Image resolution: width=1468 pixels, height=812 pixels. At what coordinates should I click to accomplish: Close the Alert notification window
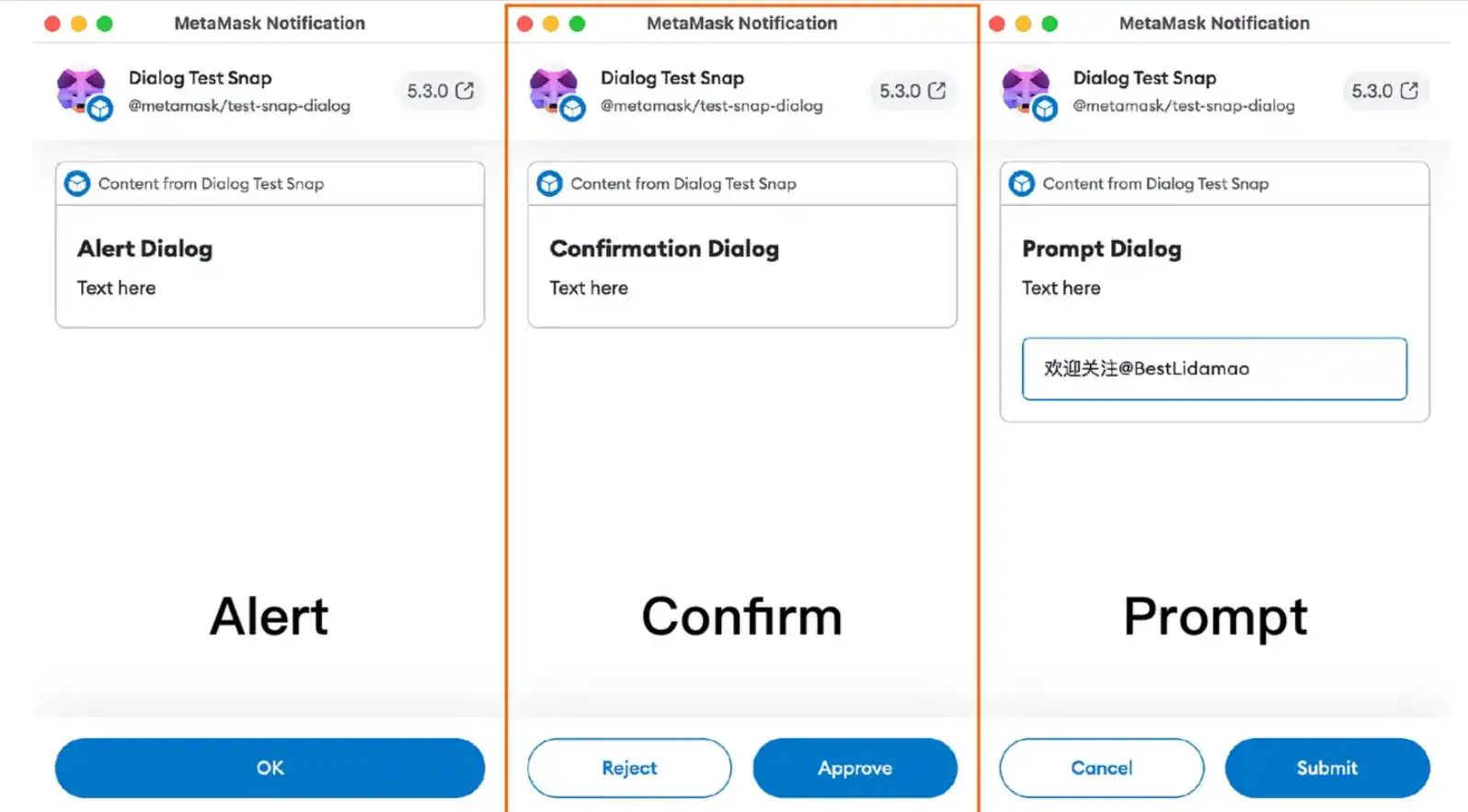[52, 24]
